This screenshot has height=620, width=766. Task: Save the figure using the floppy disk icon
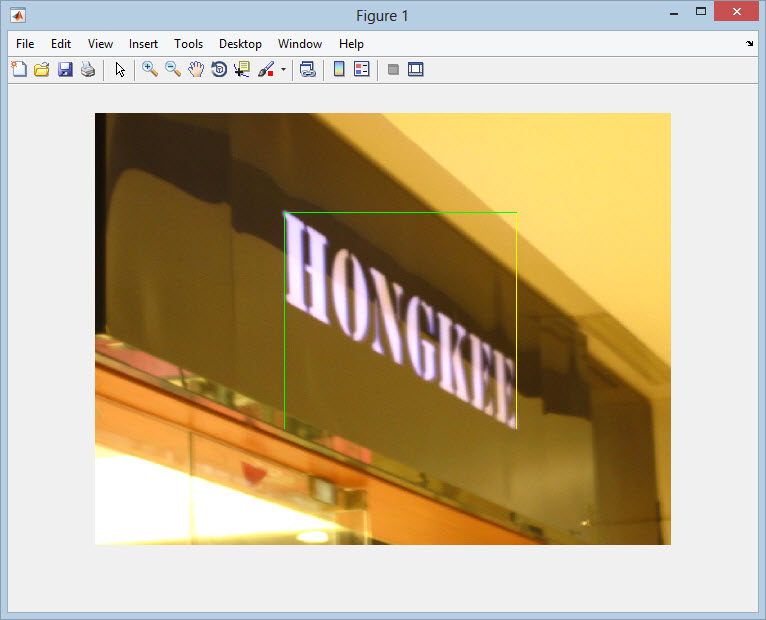point(65,69)
